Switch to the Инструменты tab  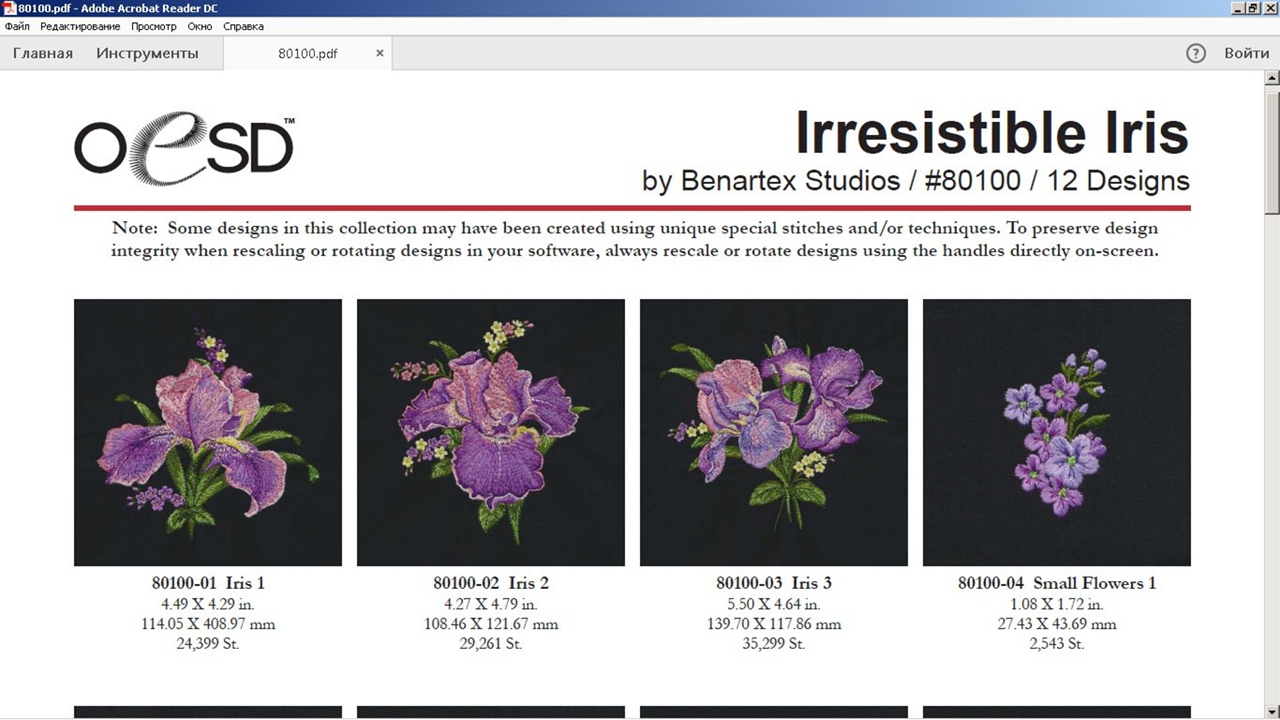(x=147, y=53)
